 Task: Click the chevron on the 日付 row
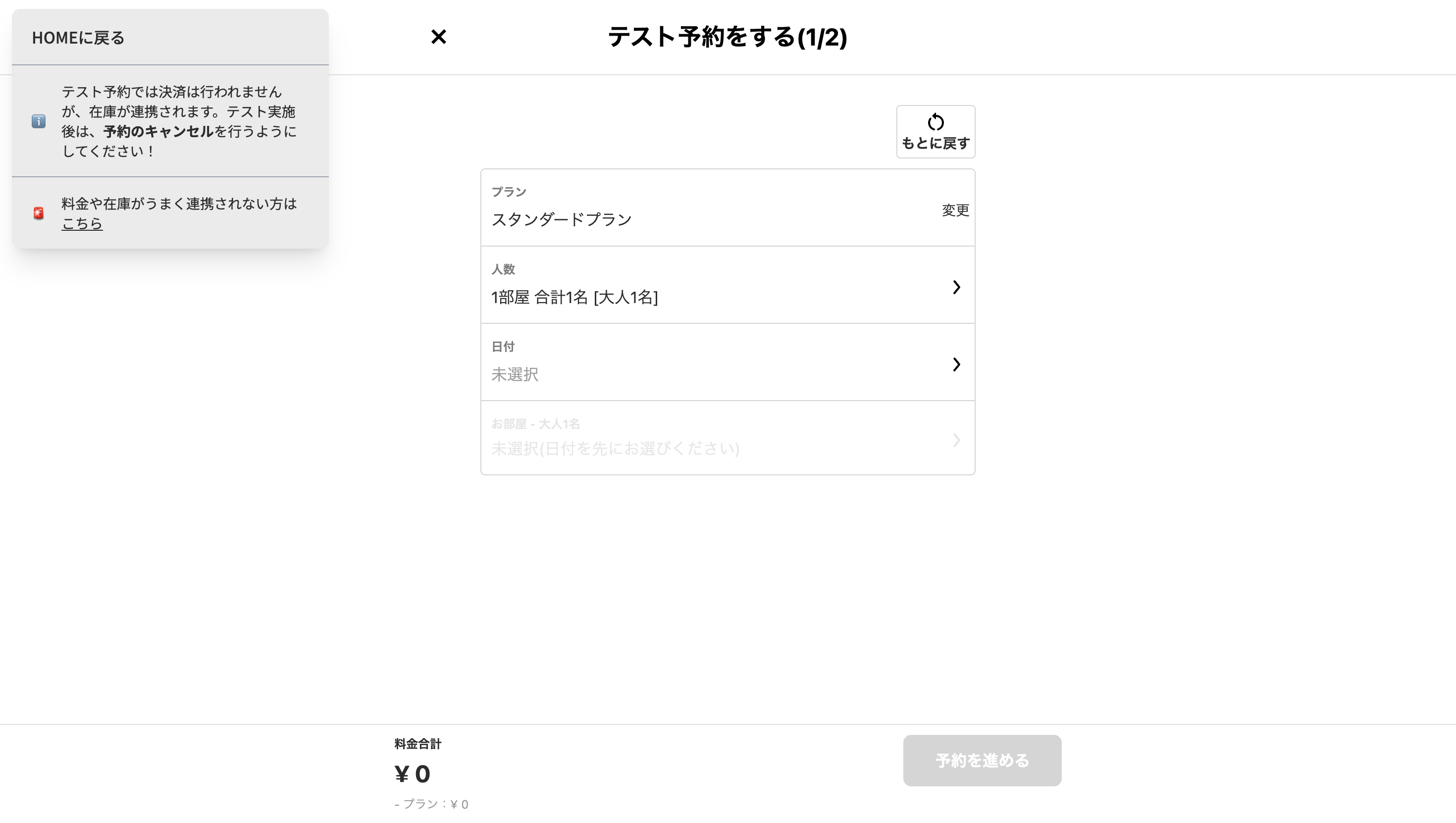tap(956, 364)
